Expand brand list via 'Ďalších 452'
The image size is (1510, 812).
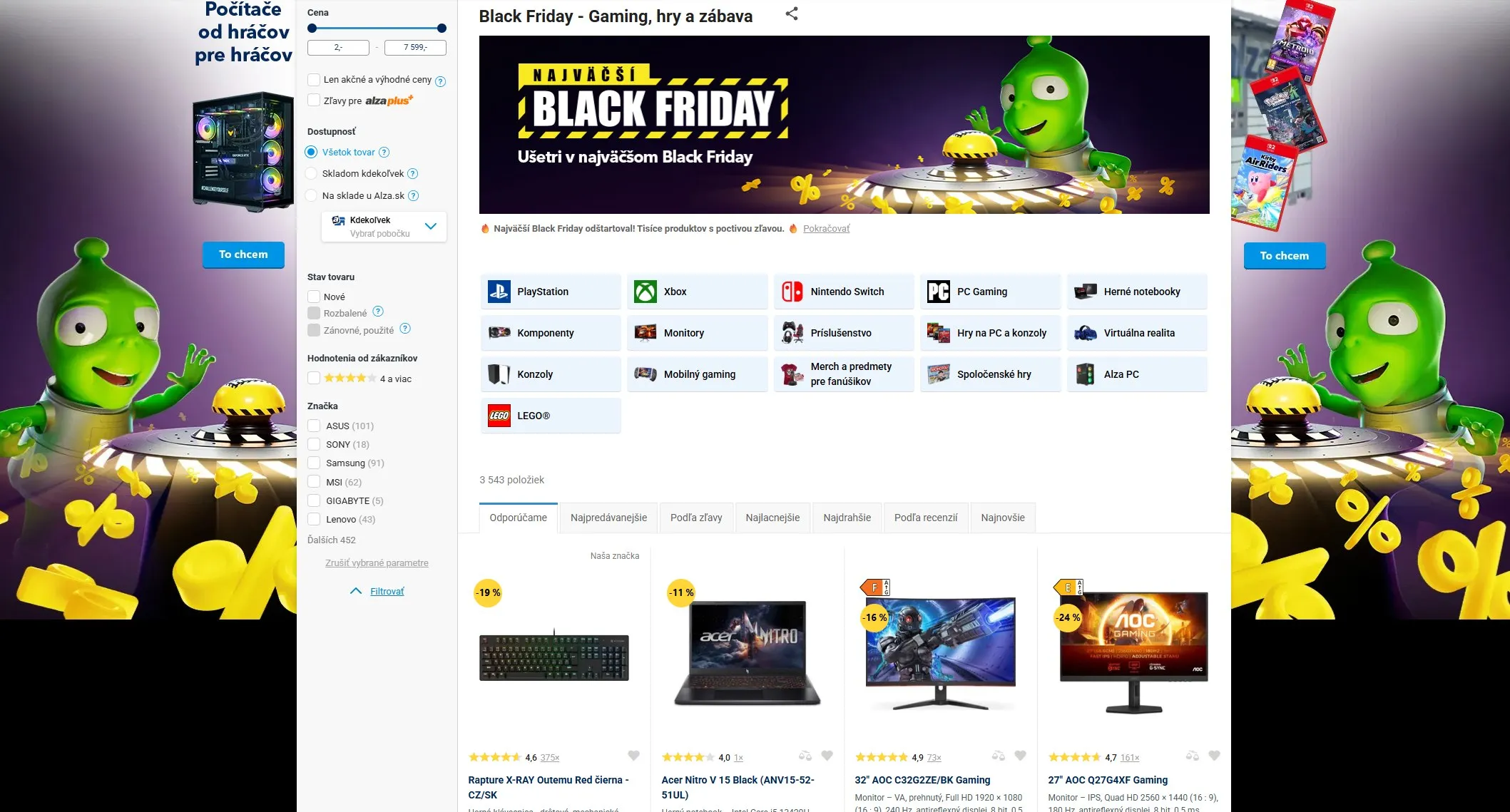pos(332,540)
